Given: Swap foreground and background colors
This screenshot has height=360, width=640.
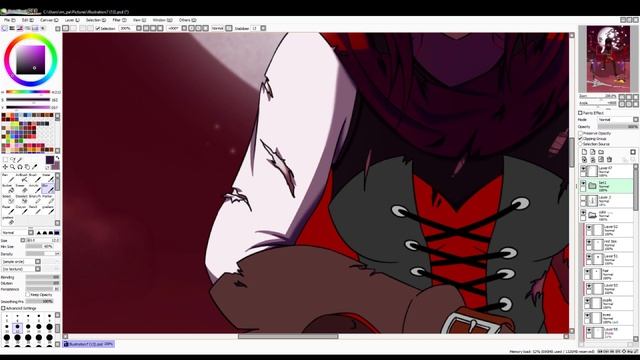Looking at the screenshot, I should (58, 158).
